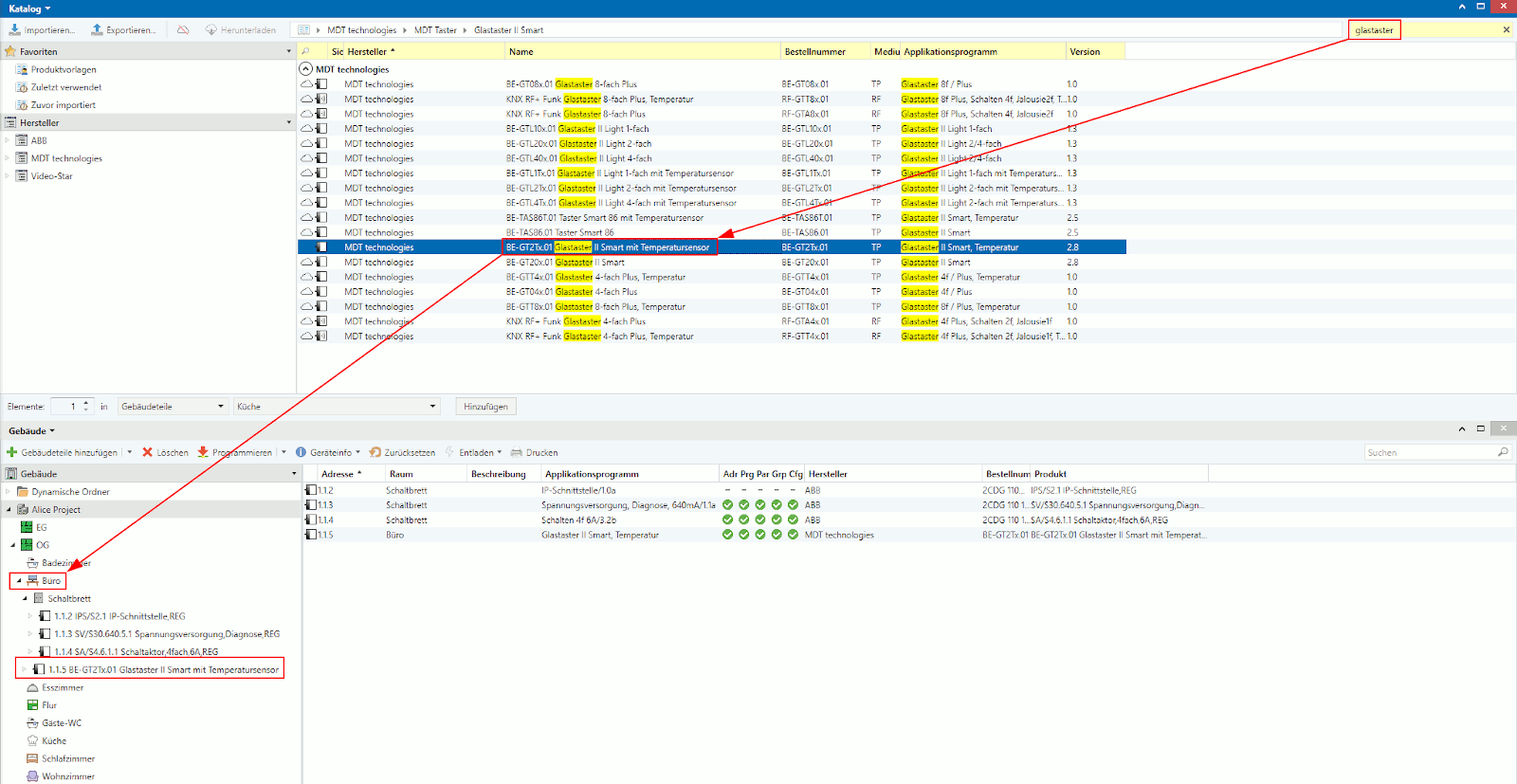Click the cloud icon beside Exportieren
Image resolution: width=1517 pixels, height=784 pixels.
pos(183,30)
